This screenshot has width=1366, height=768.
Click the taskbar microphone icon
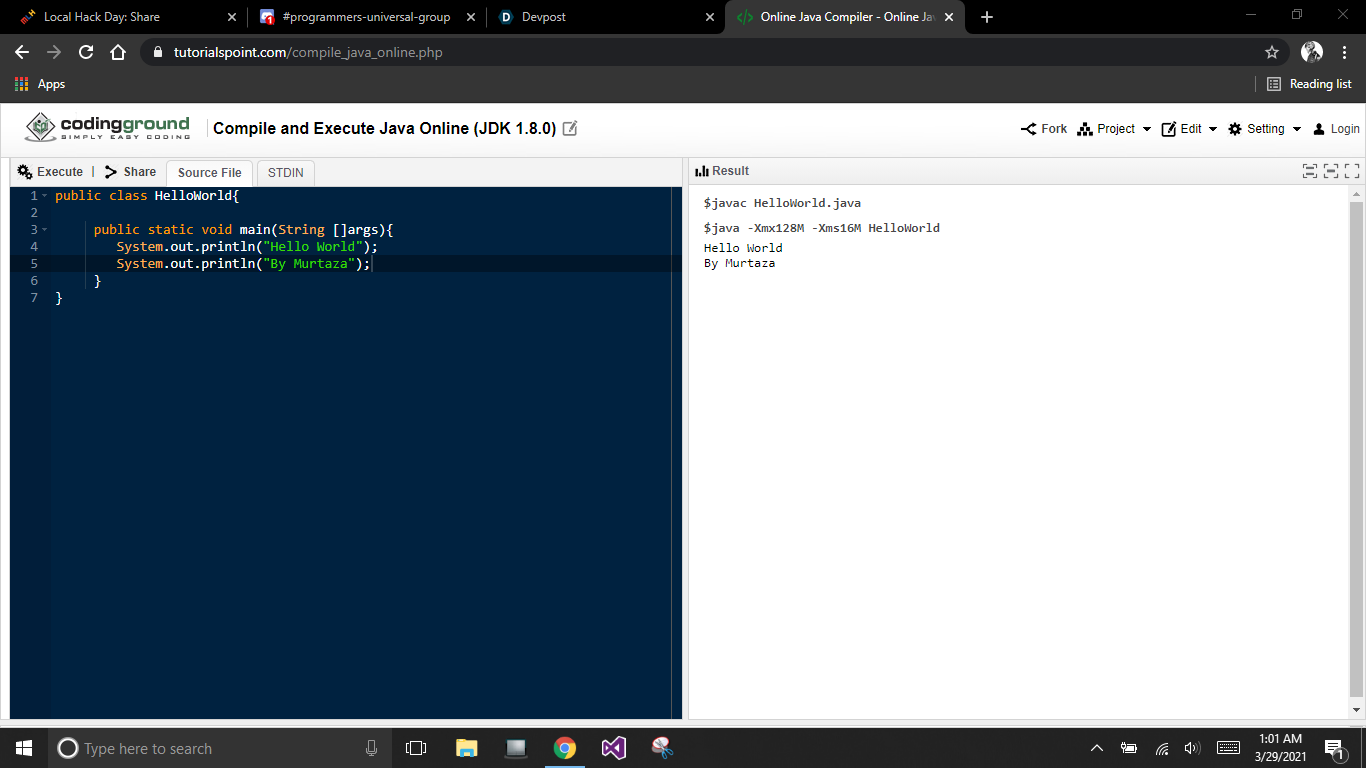(x=371, y=748)
